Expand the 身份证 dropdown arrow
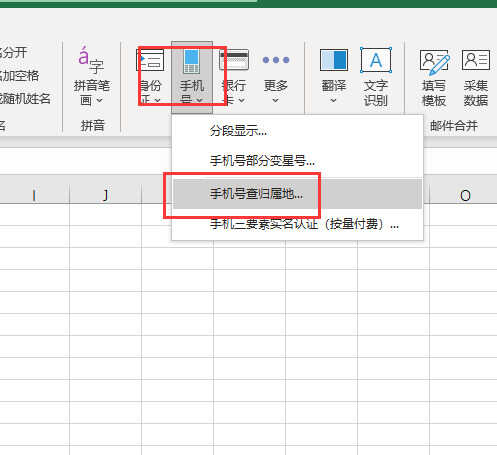The height and width of the screenshot is (455, 497). pyautogui.click(x=158, y=100)
